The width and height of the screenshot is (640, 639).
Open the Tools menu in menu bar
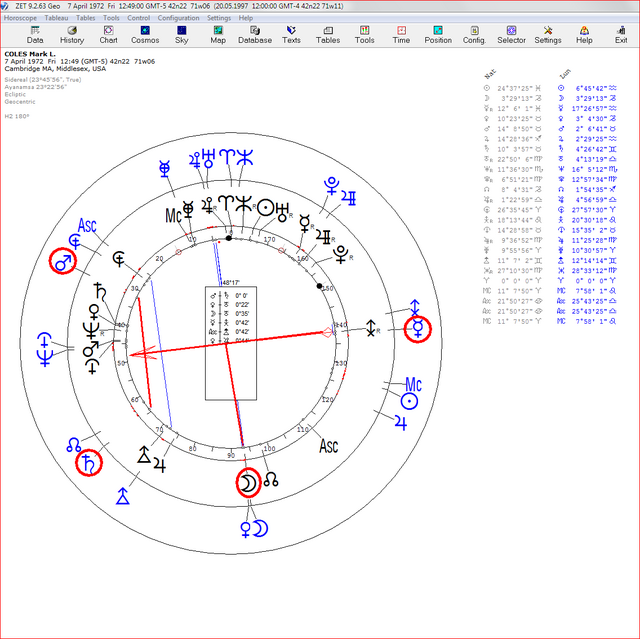tap(111, 18)
